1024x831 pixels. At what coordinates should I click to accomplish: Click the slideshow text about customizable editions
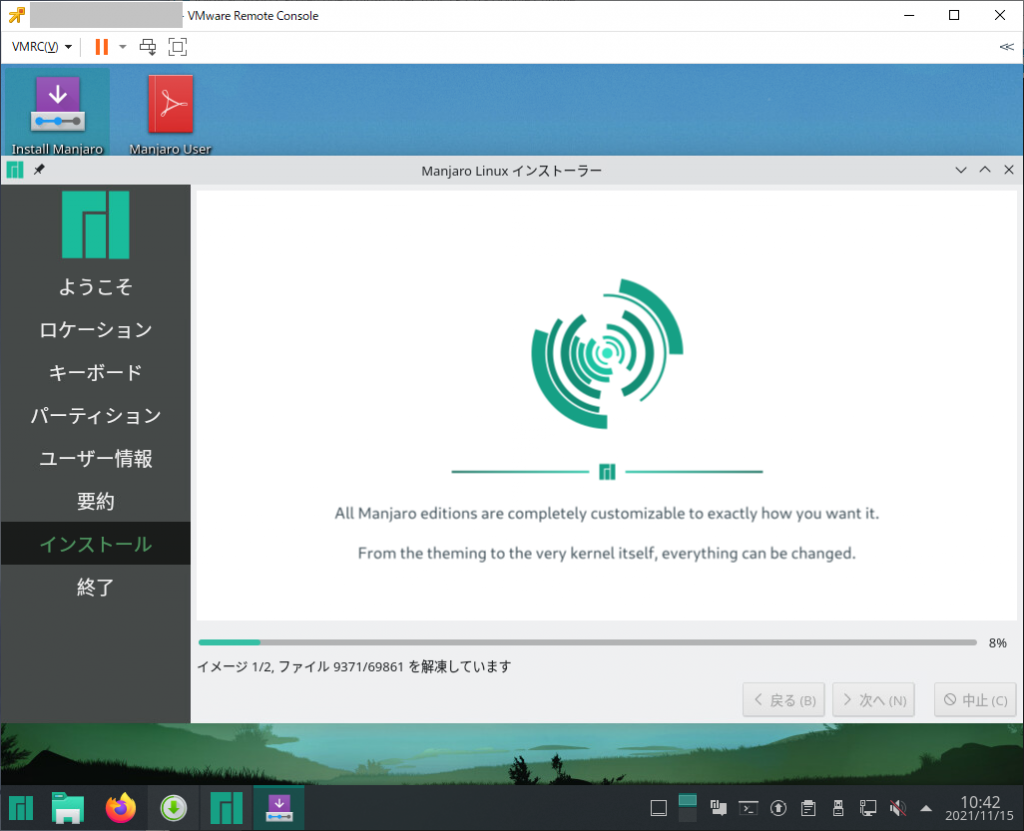(x=607, y=513)
